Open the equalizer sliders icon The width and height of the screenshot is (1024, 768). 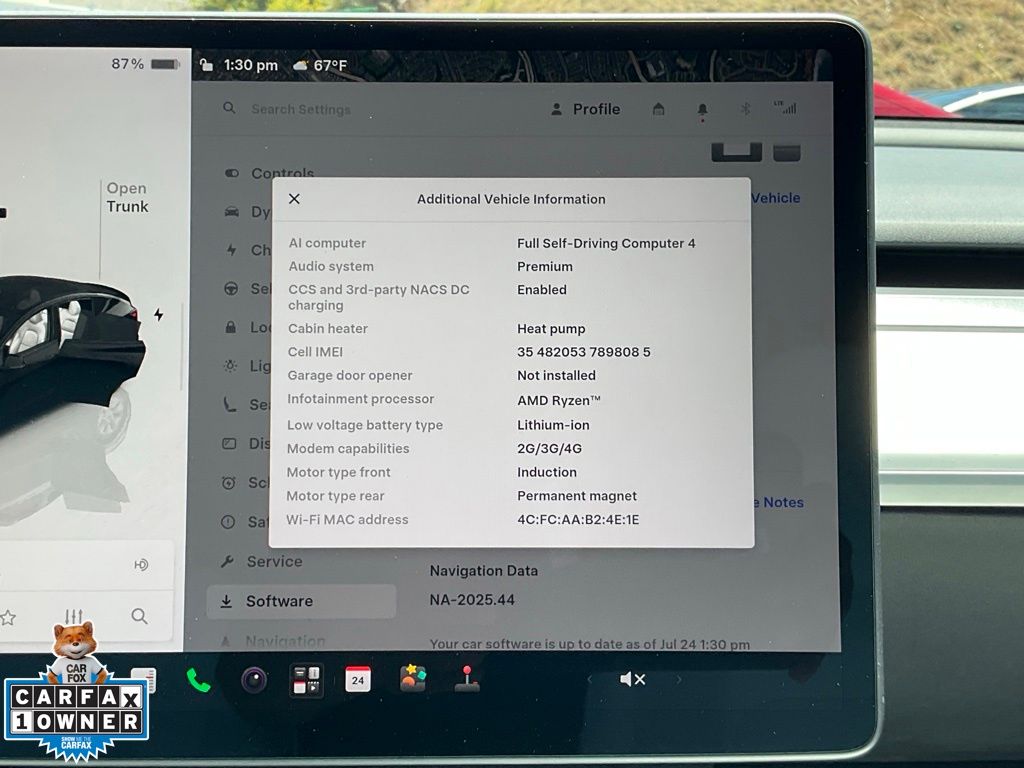tap(74, 616)
